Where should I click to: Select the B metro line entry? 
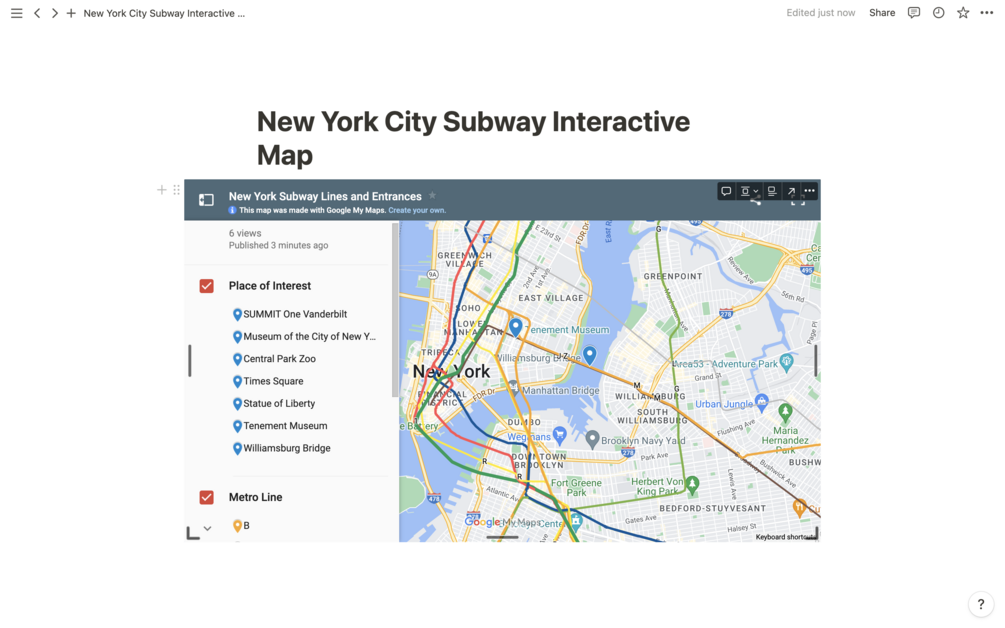pyautogui.click(x=241, y=525)
